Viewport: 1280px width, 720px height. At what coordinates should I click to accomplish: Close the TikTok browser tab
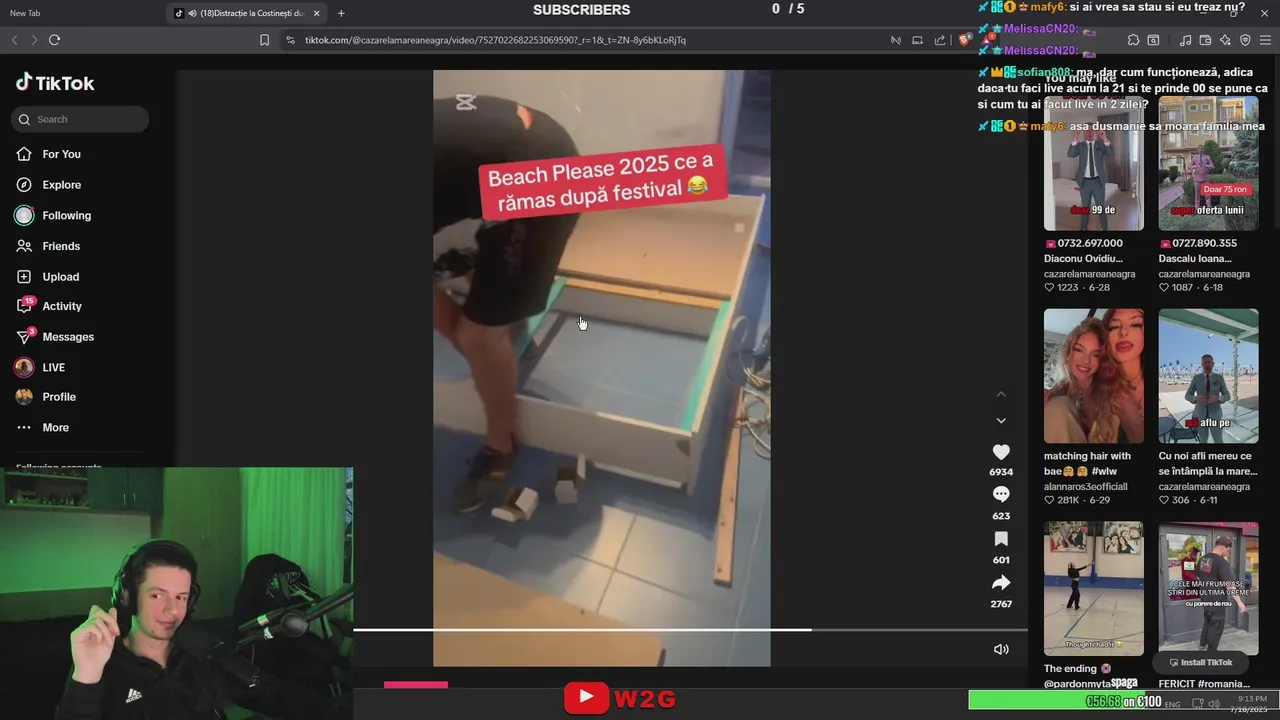(317, 13)
